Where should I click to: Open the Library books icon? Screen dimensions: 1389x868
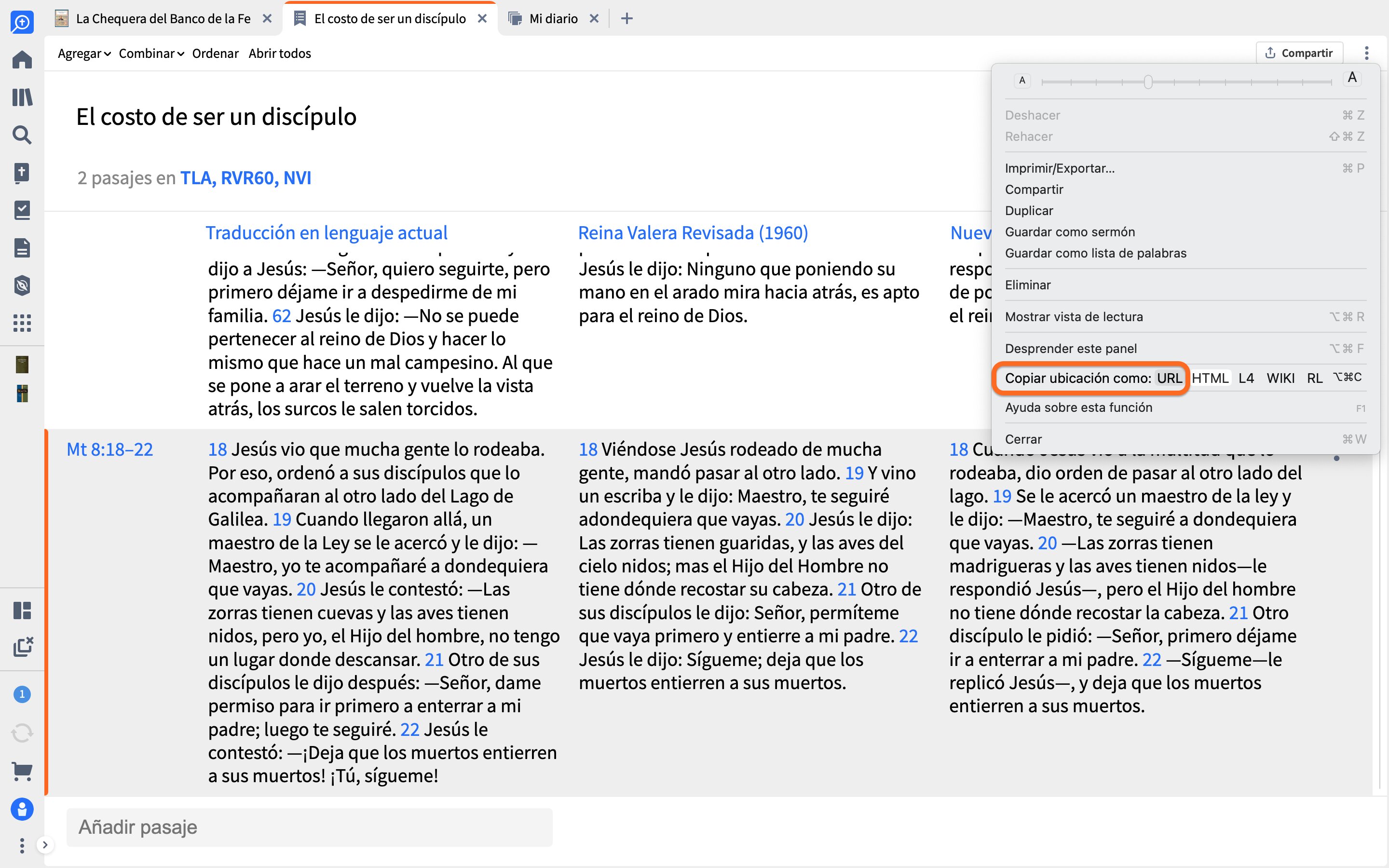pyautogui.click(x=22, y=97)
